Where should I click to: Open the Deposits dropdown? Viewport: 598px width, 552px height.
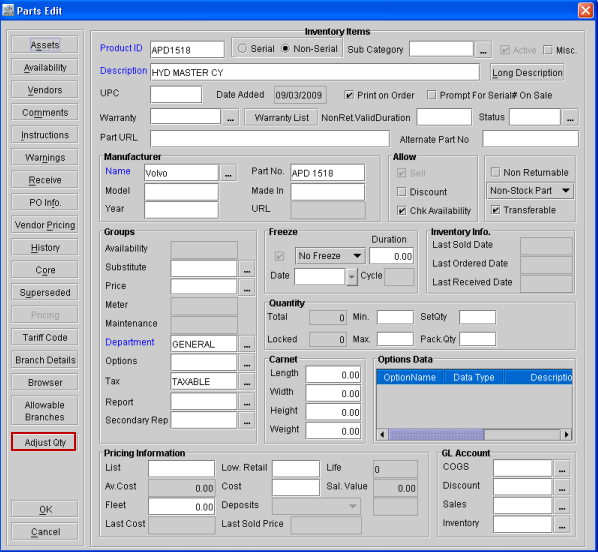pos(316,506)
